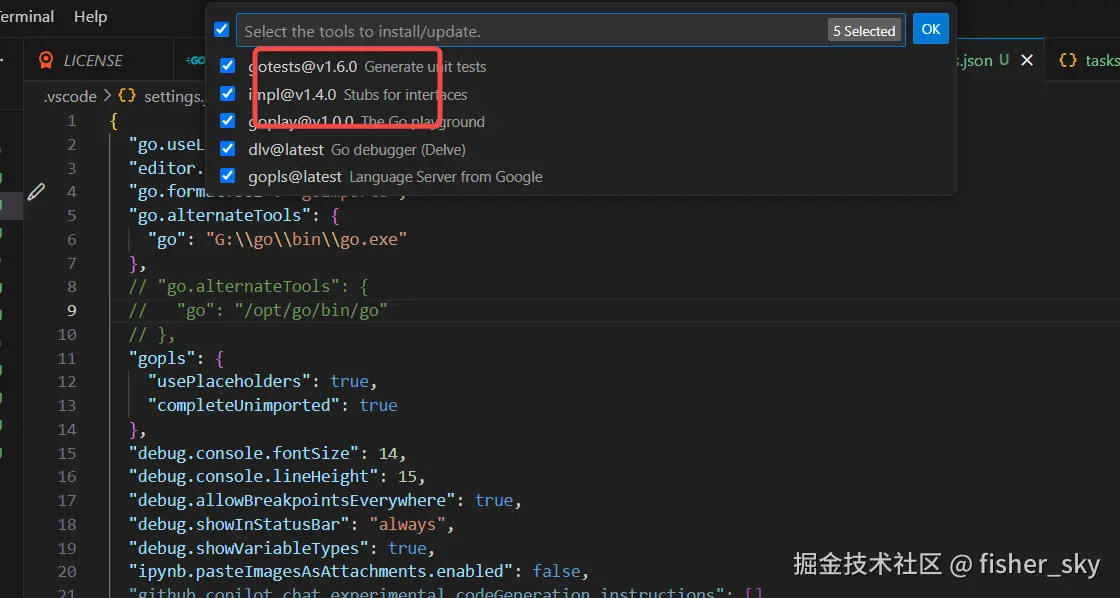Select 'Language Server from Google' row text
The height and width of the screenshot is (598, 1120).
pos(446,176)
